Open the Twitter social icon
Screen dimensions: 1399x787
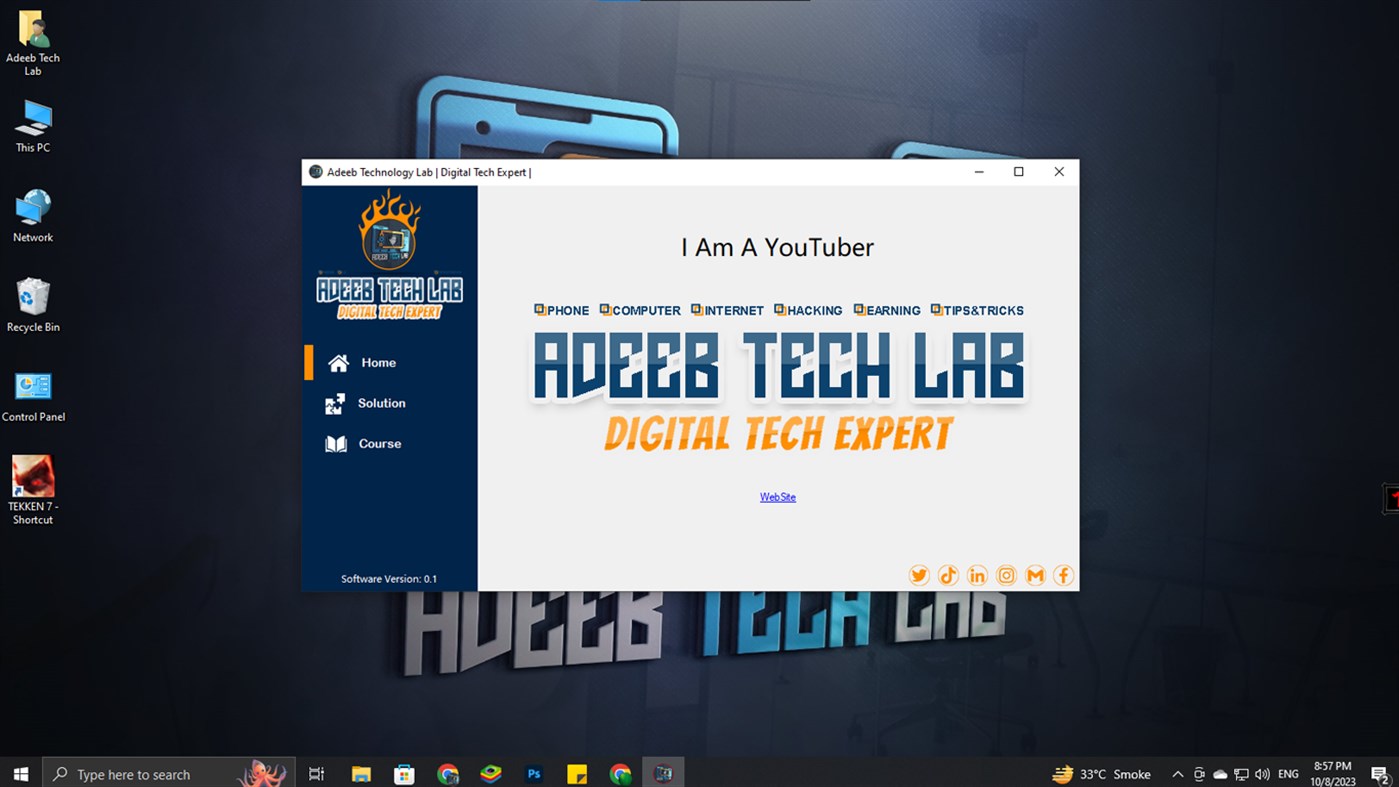[918, 575]
